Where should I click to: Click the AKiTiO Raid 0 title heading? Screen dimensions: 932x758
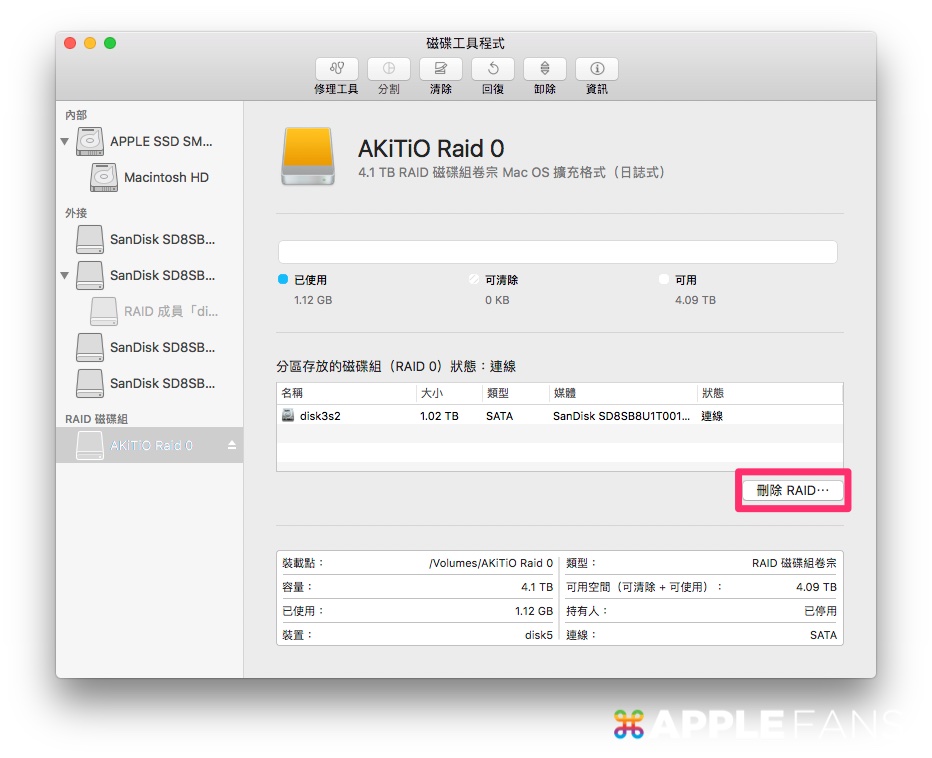pyautogui.click(x=431, y=149)
